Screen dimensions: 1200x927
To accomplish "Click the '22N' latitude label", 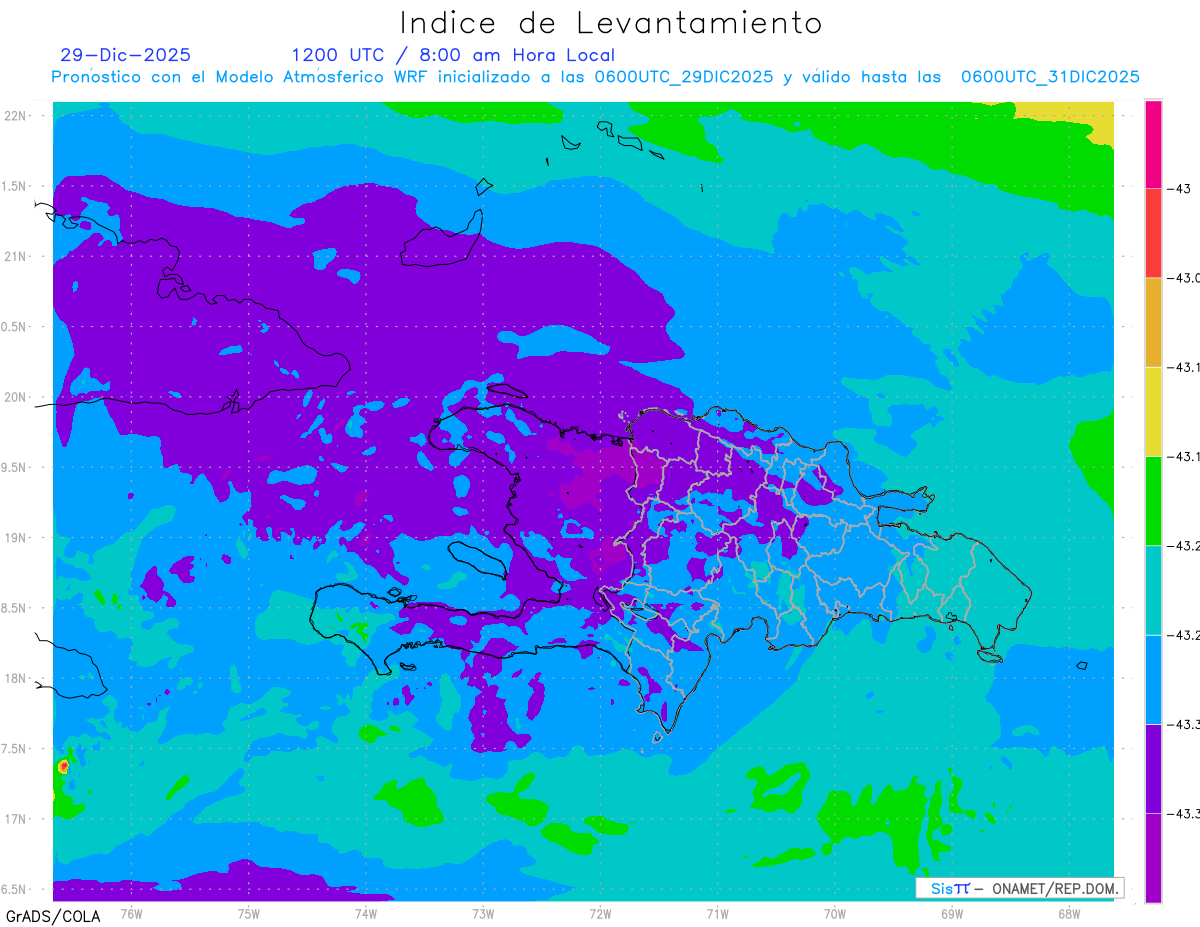I will point(16,115).
